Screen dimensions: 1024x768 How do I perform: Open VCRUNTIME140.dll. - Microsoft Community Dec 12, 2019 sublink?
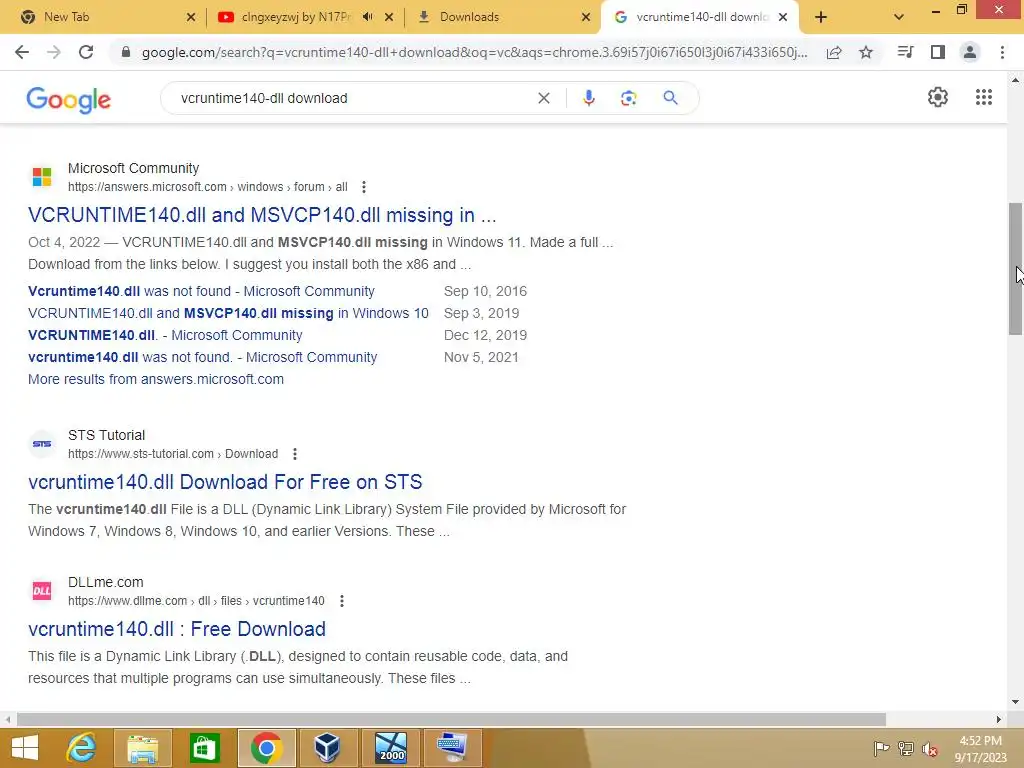pos(165,335)
